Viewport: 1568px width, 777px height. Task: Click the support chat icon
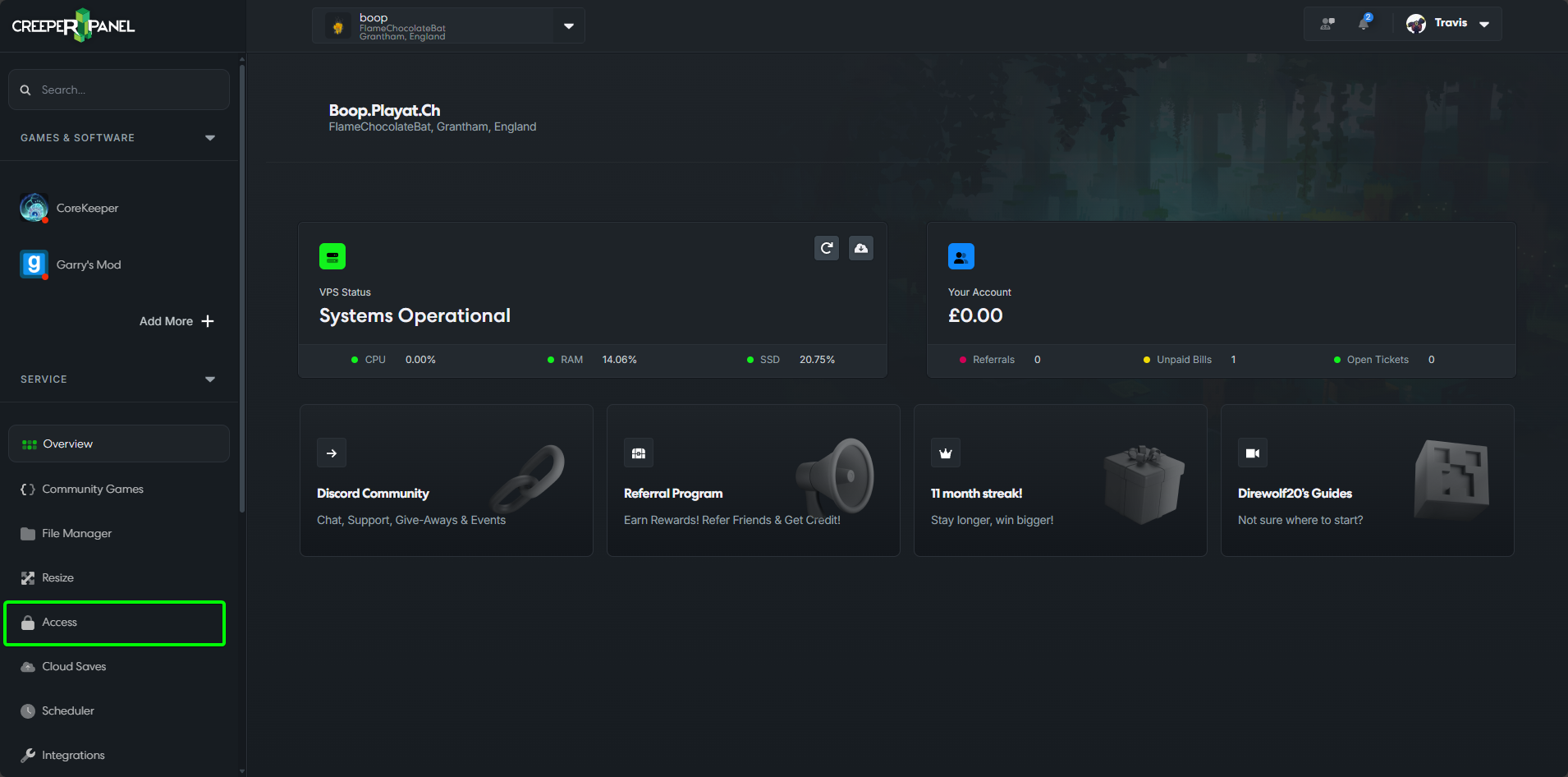coord(1326,23)
